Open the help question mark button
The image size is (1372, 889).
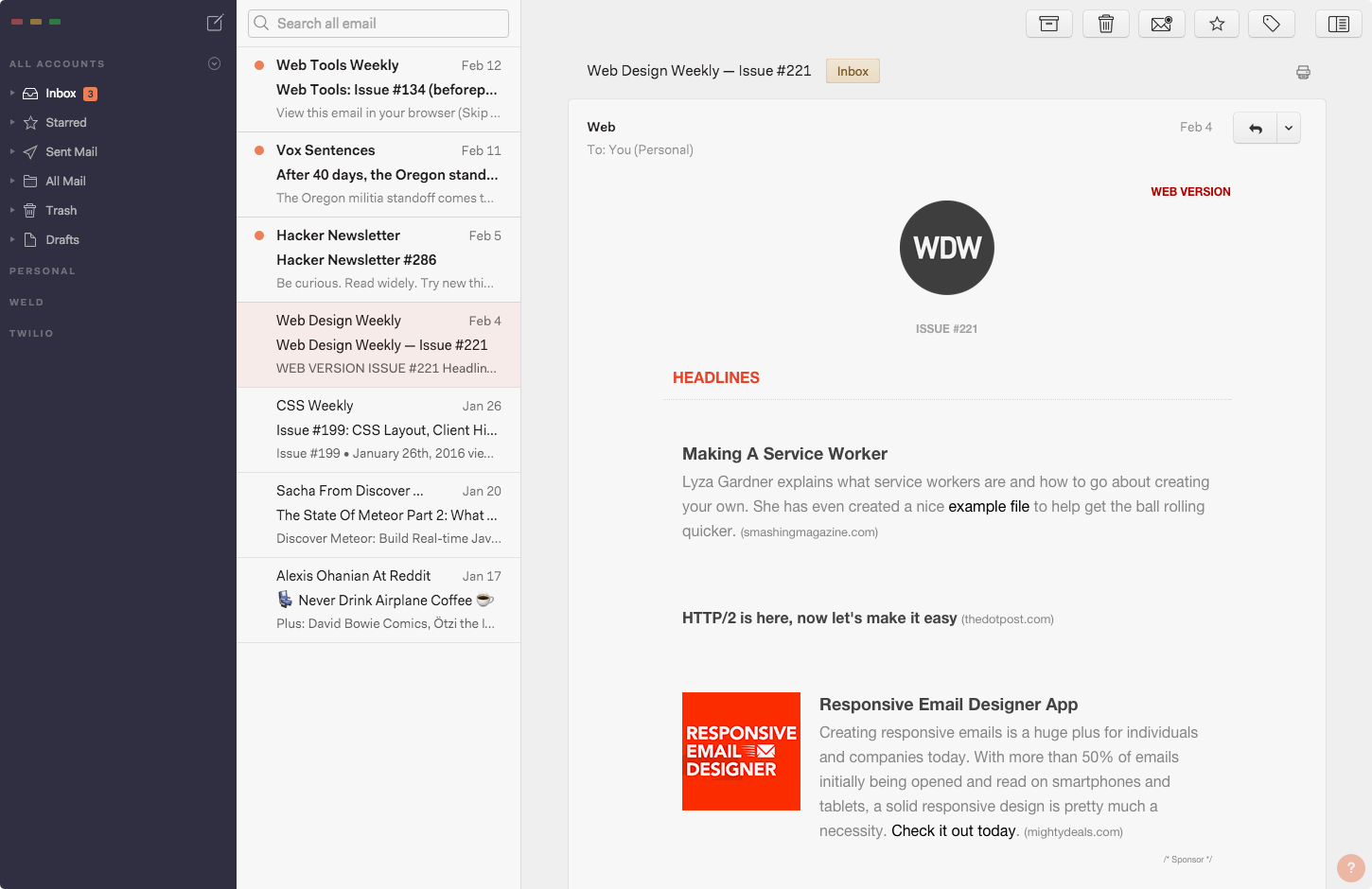click(1351, 868)
